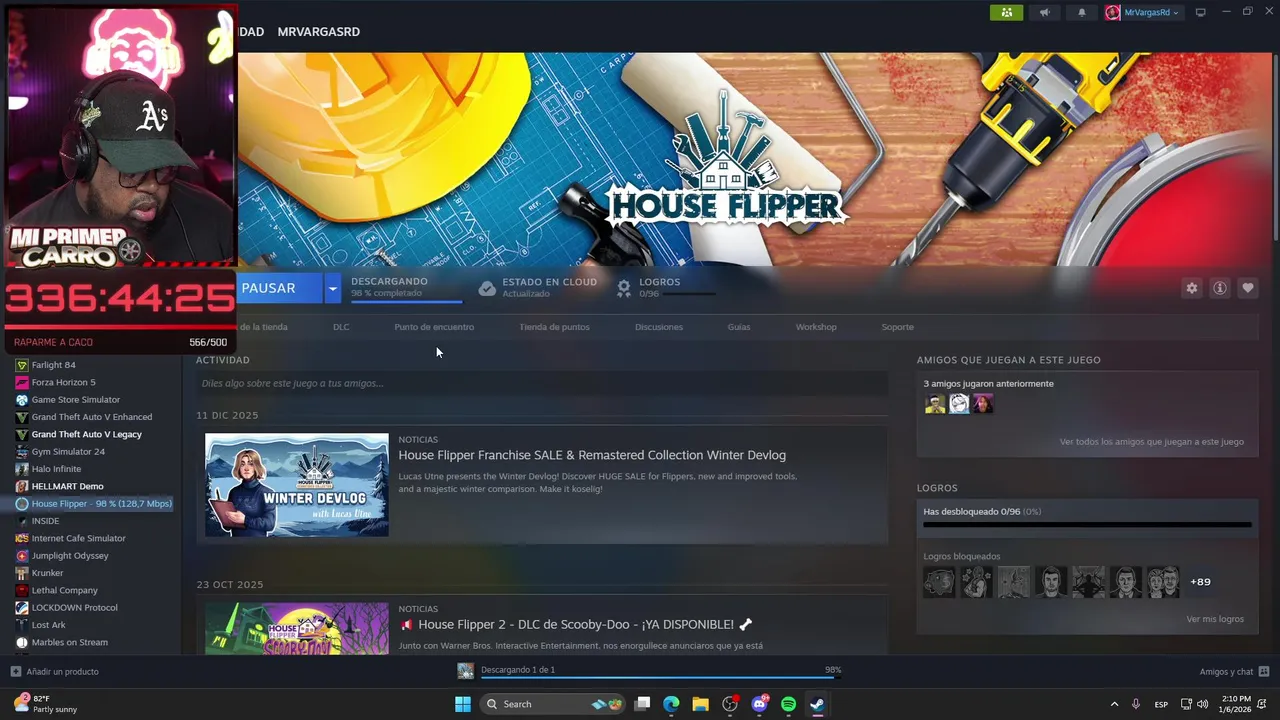Open Discord from the taskbar

point(759,704)
